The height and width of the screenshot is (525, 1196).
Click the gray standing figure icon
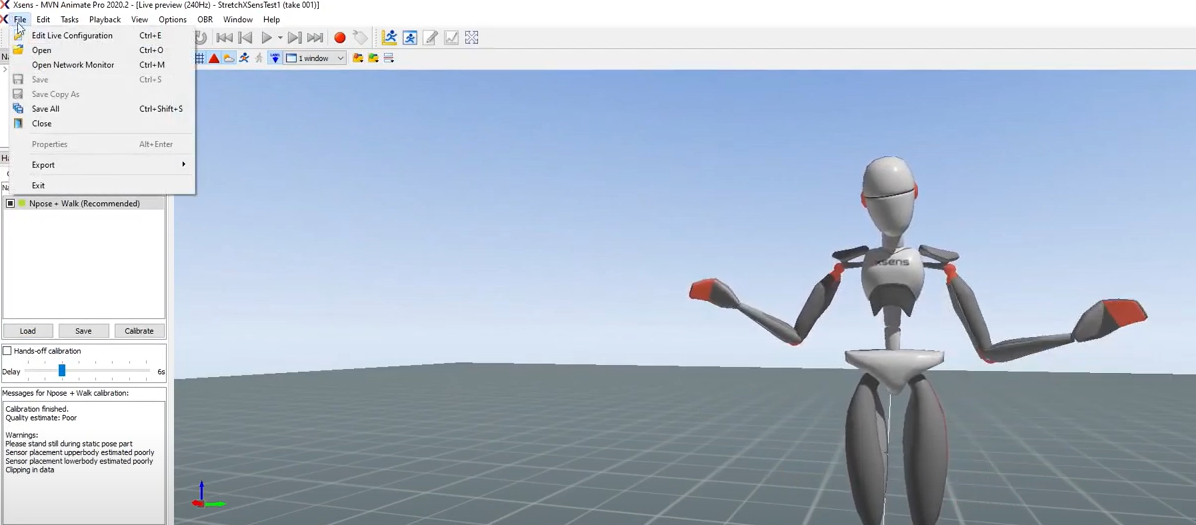259,58
